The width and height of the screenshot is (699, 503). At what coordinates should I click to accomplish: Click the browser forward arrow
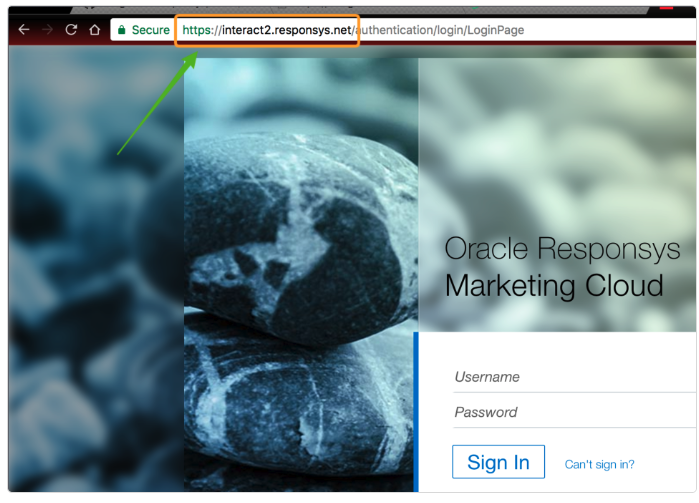(x=47, y=30)
